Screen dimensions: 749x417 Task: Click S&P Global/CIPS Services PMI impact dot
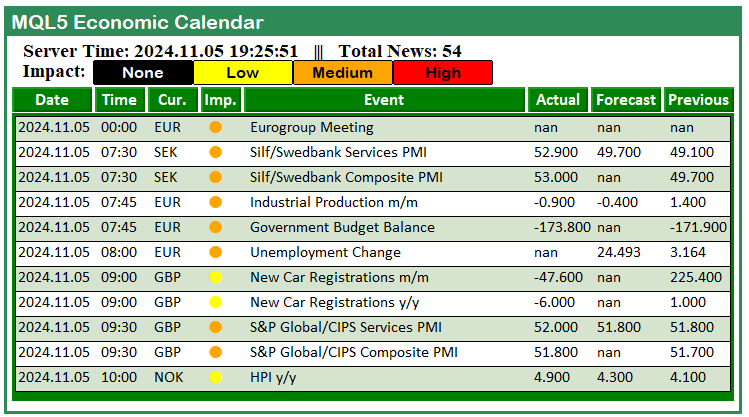(215, 328)
